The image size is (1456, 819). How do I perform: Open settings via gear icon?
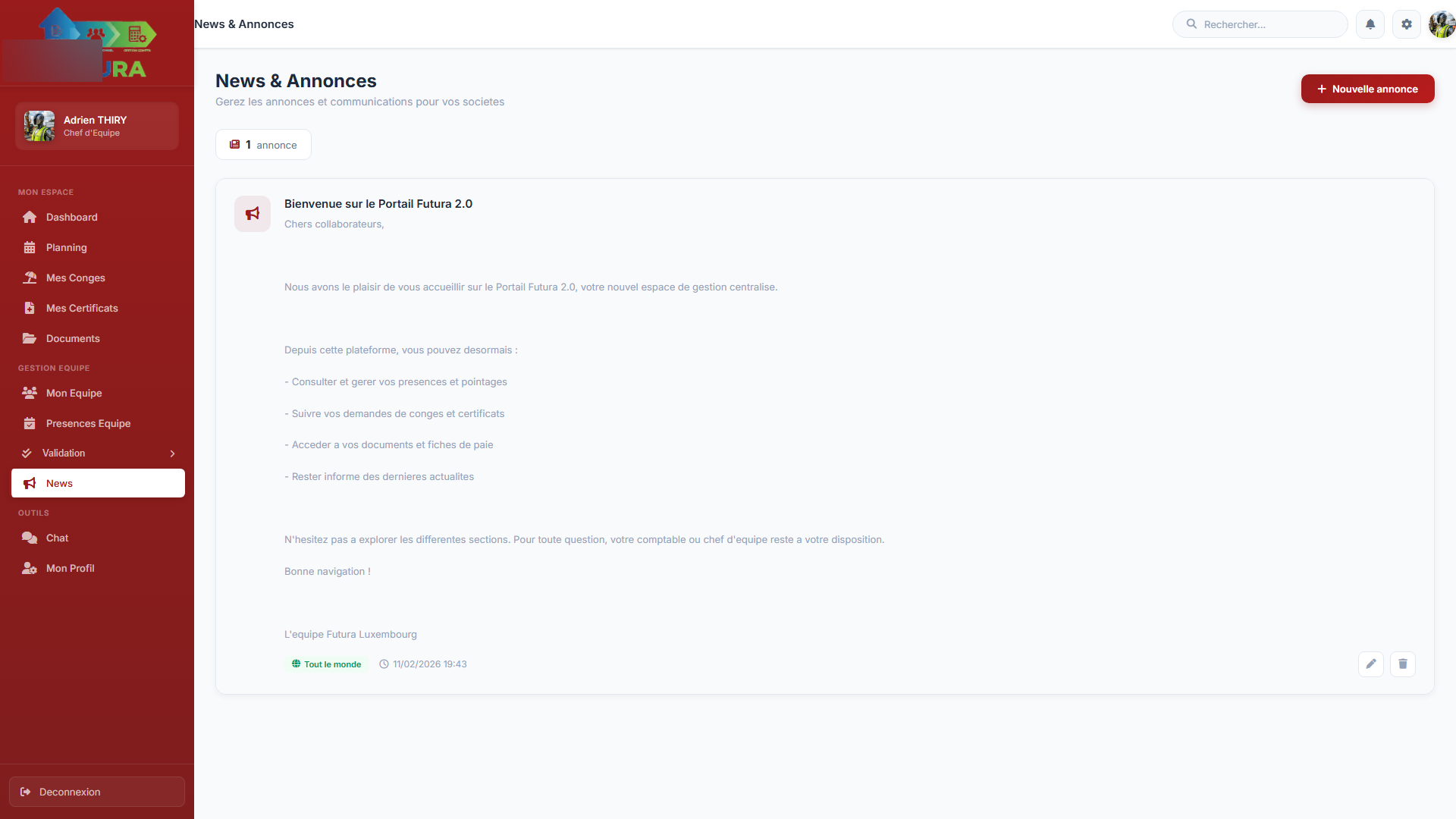pos(1406,24)
